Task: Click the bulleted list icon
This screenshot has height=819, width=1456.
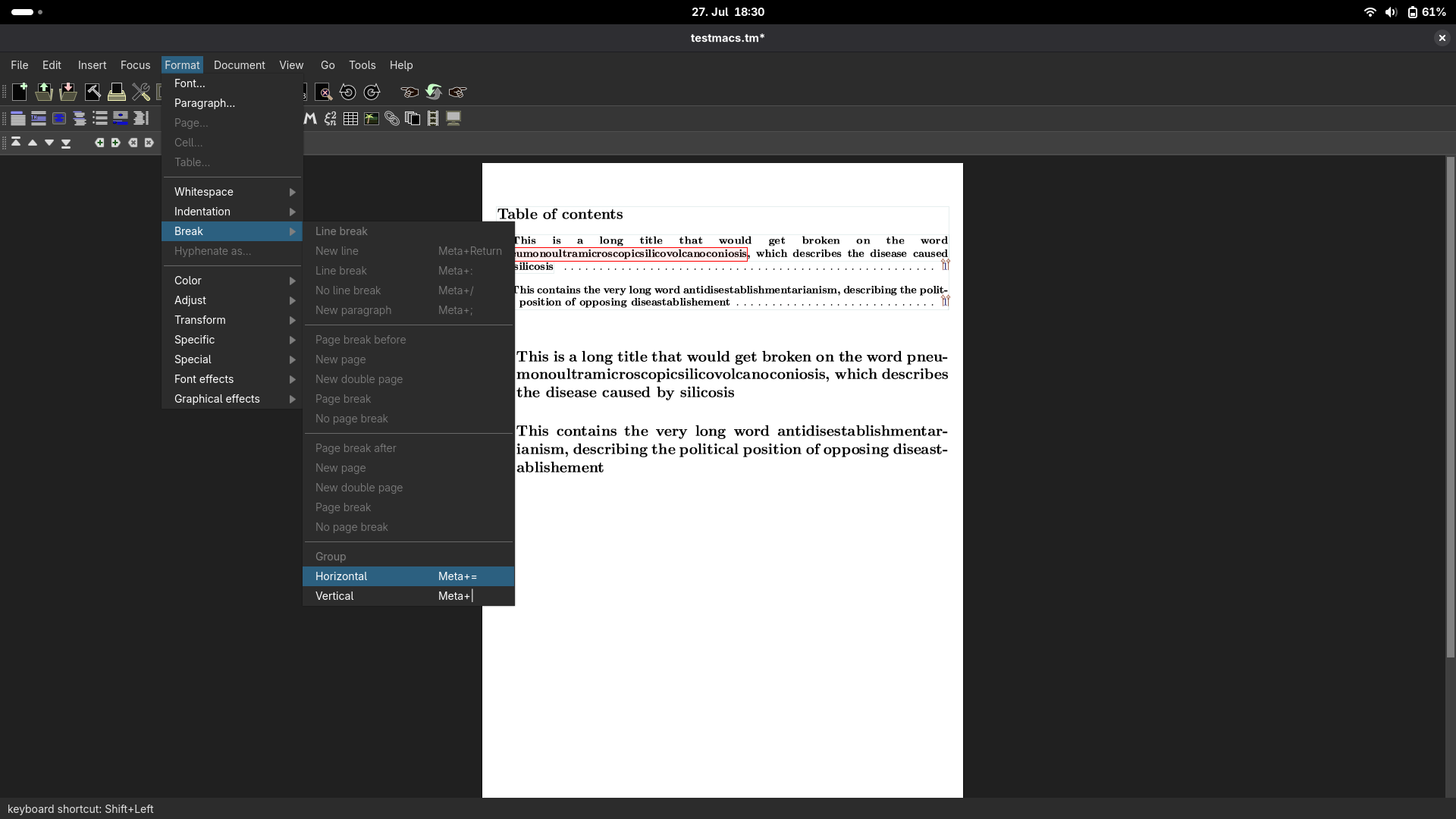Action: pyautogui.click(x=100, y=118)
